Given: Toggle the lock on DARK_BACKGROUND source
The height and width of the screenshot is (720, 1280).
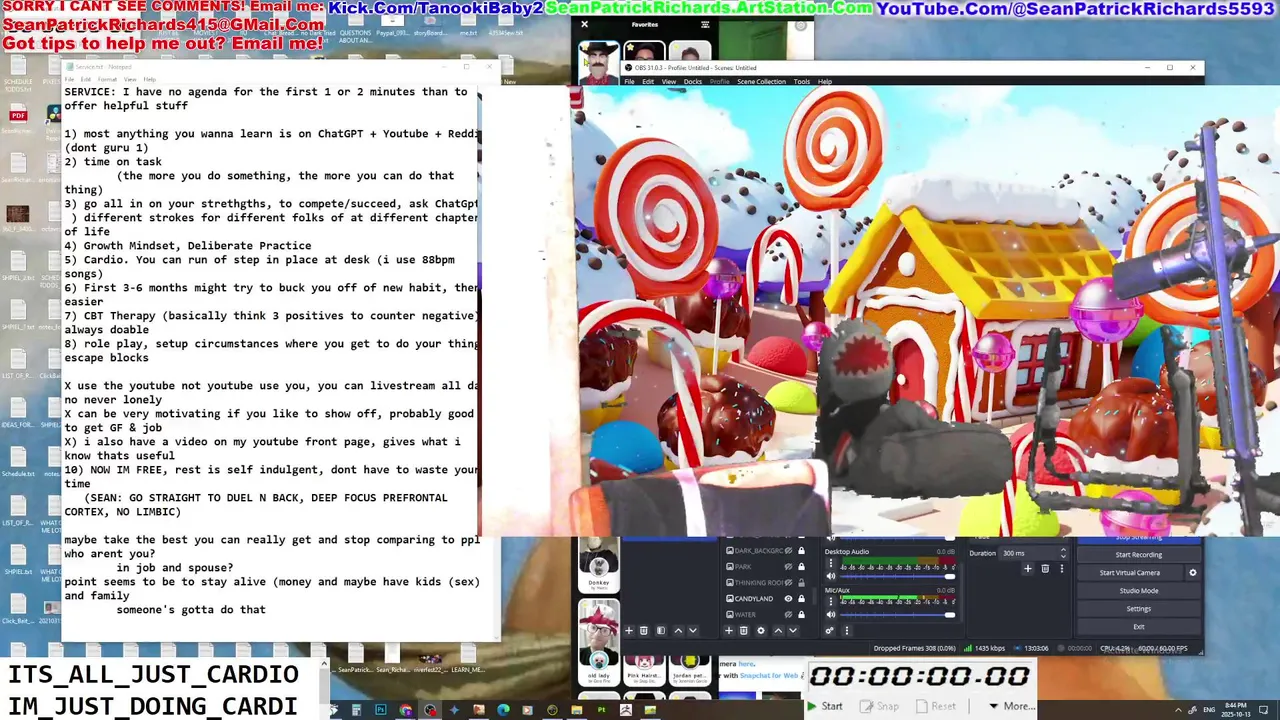Looking at the screenshot, I should [x=801, y=551].
